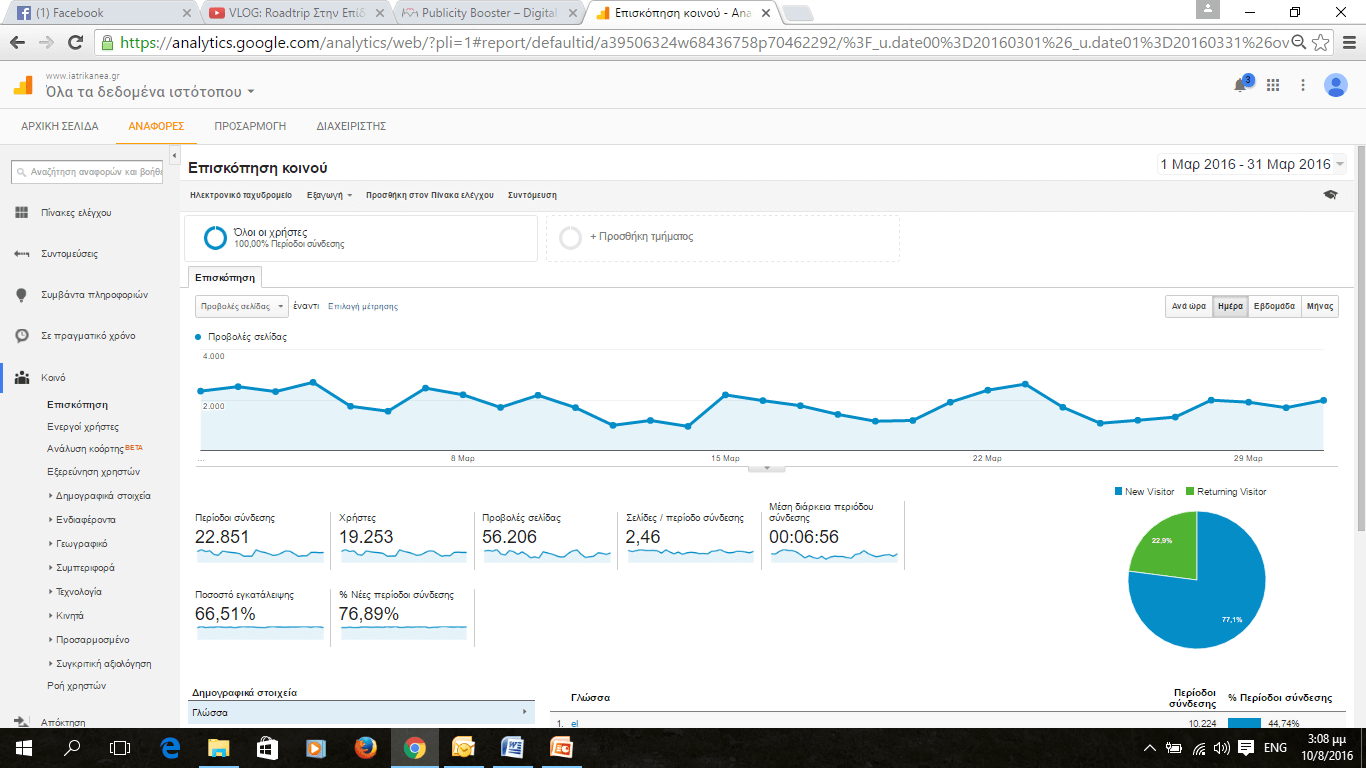
Task: Click Προσθήκη στον Πίνακα ελέγχου
Action: click(430, 195)
